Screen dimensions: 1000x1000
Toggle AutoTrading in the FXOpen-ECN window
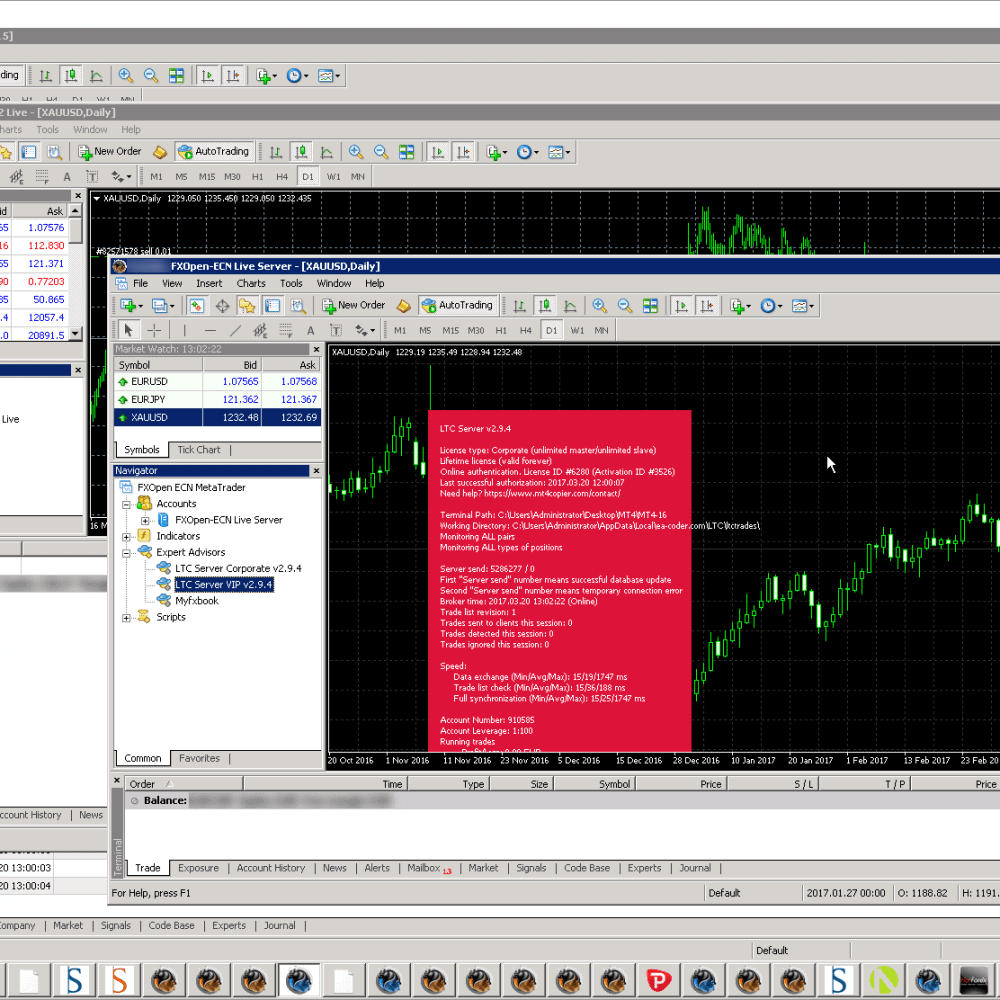[x=457, y=305]
